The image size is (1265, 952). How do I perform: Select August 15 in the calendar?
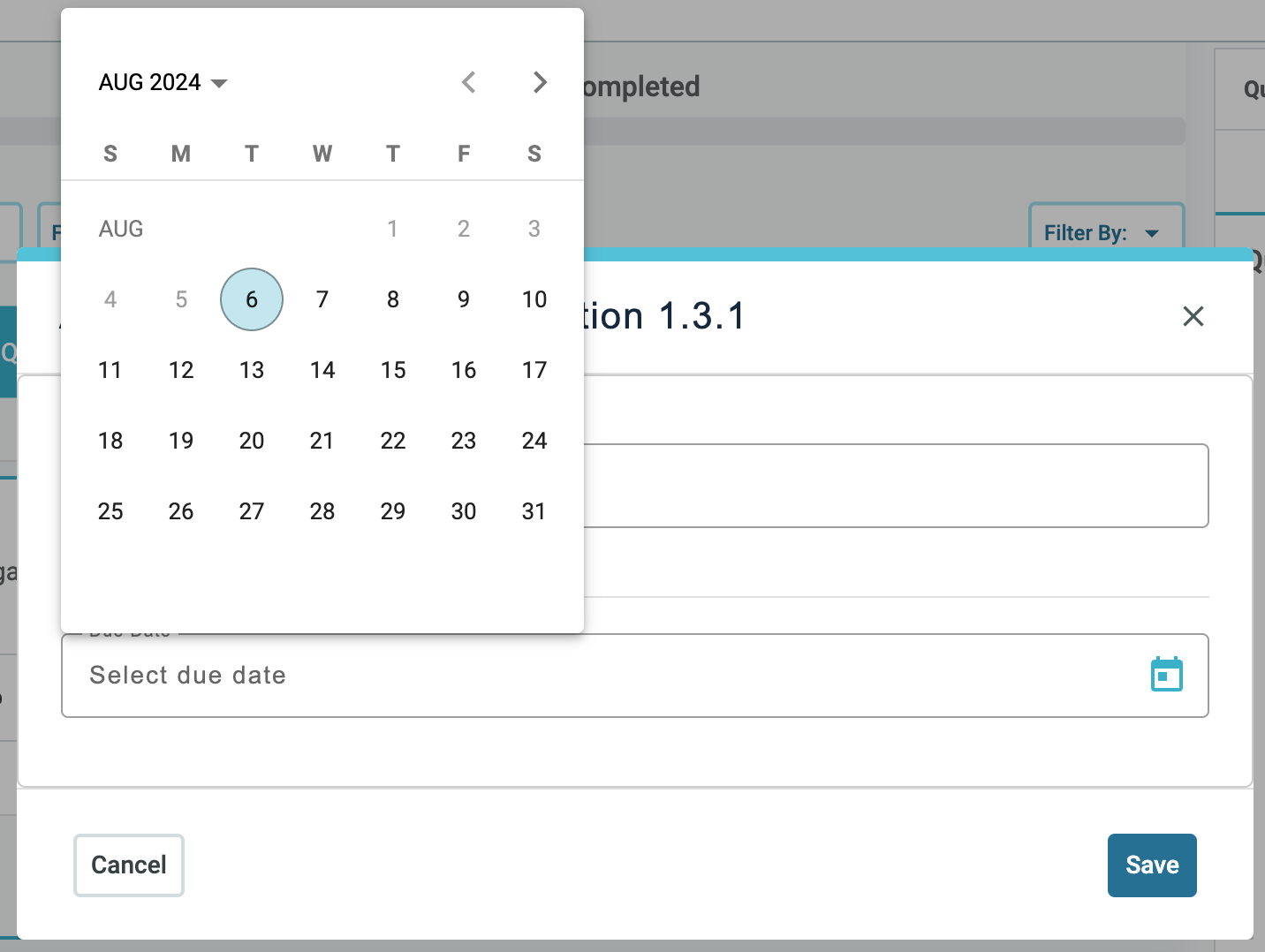pyautogui.click(x=393, y=370)
